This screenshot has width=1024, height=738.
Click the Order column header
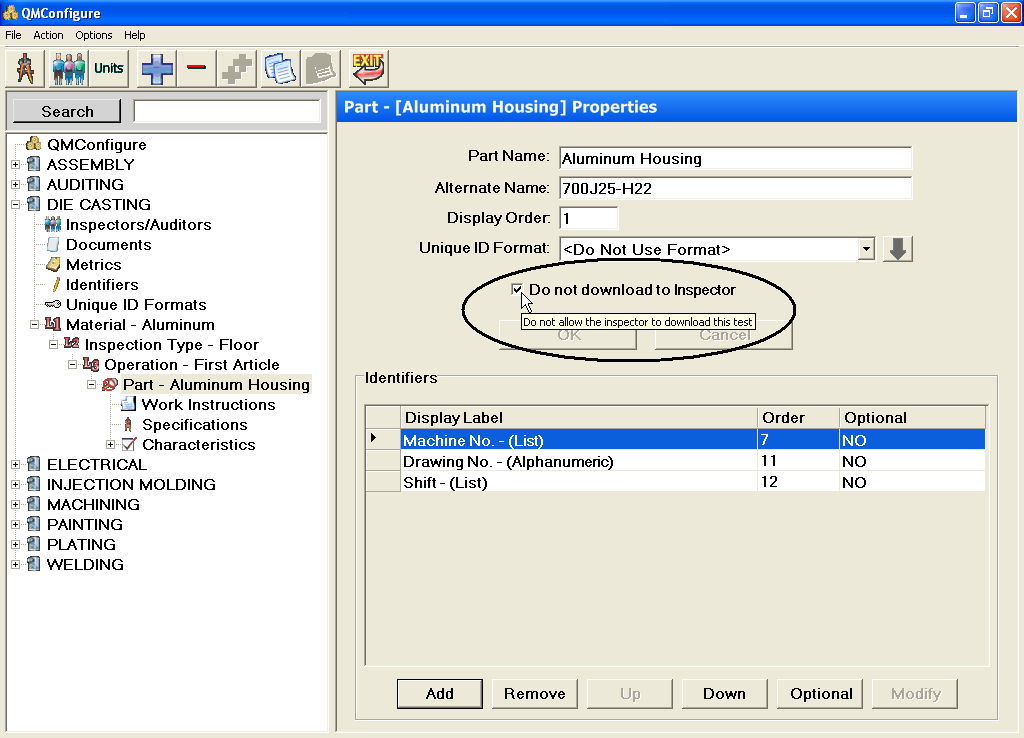(x=799, y=417)
